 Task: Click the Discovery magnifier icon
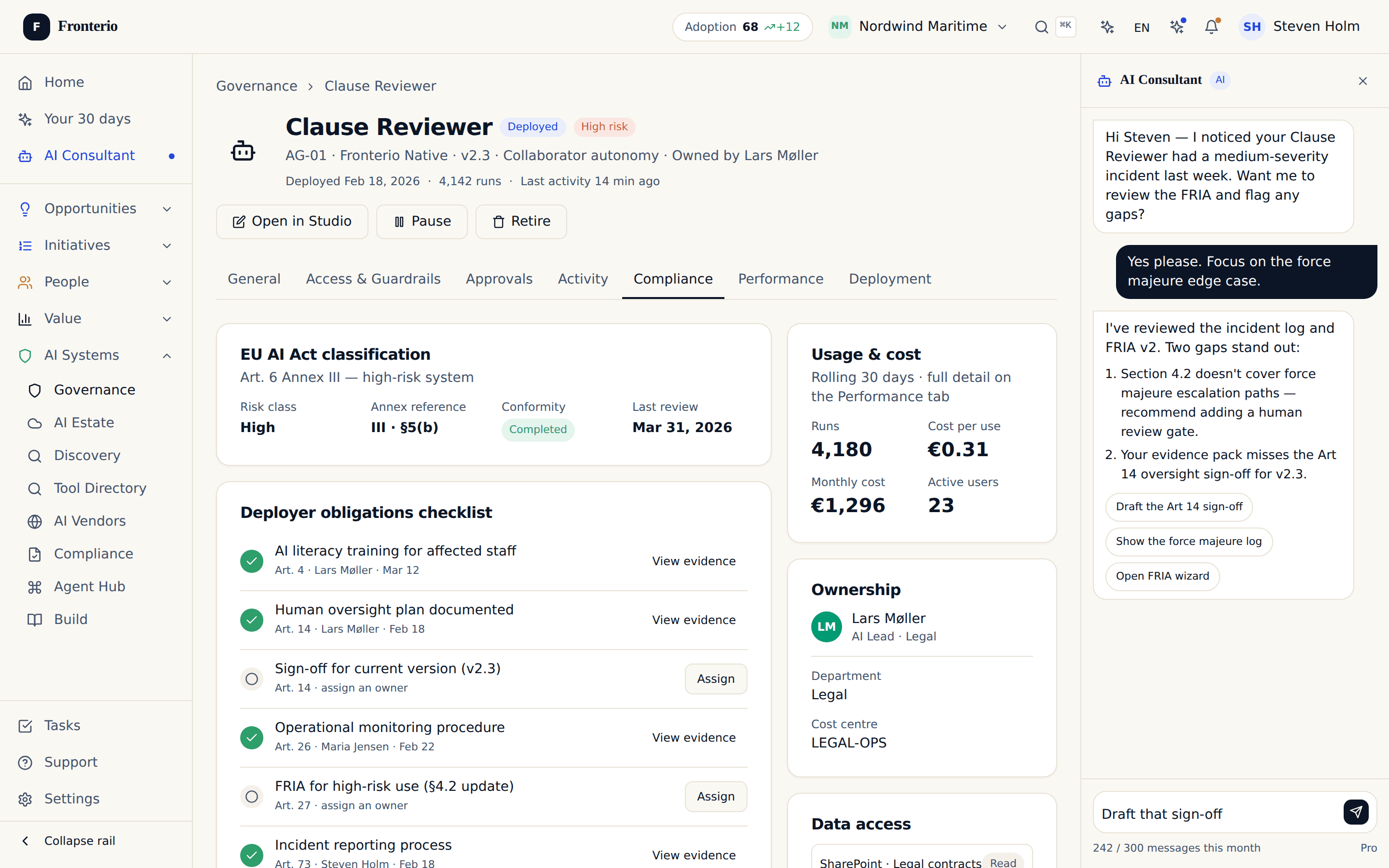pyautogui.click(x=34, y=456)
